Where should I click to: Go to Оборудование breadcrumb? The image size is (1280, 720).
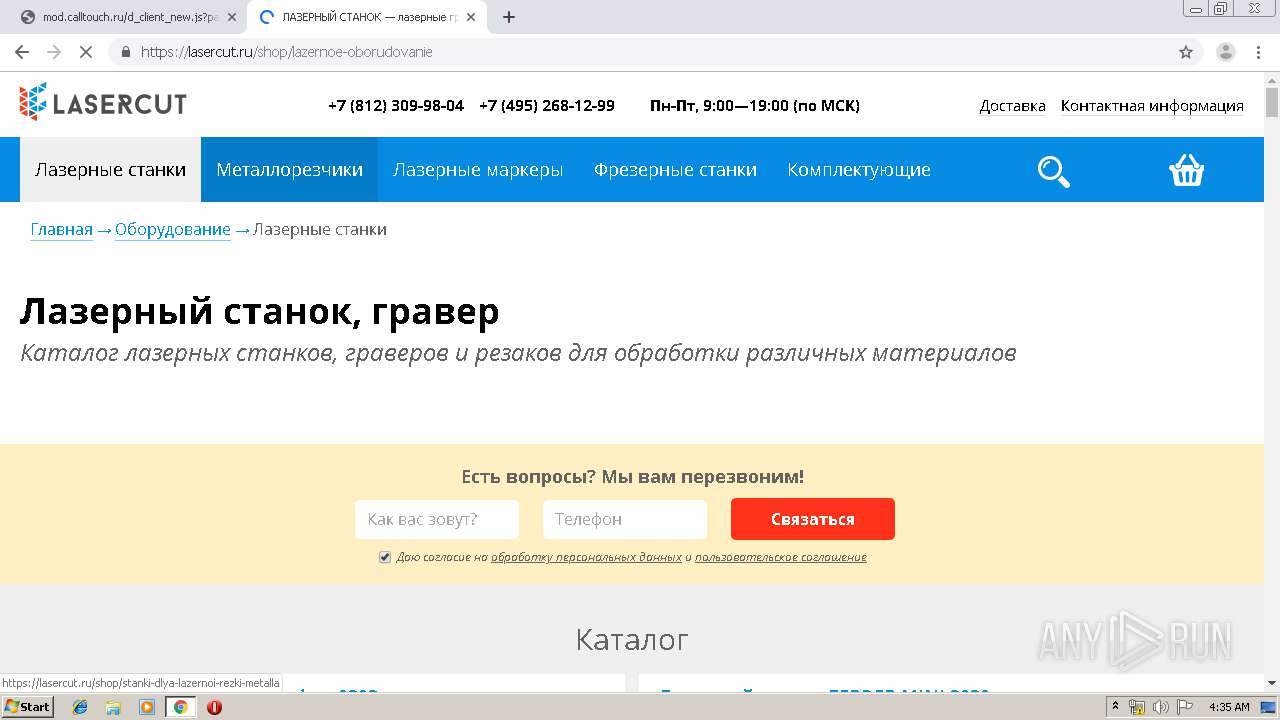point(173,229)
